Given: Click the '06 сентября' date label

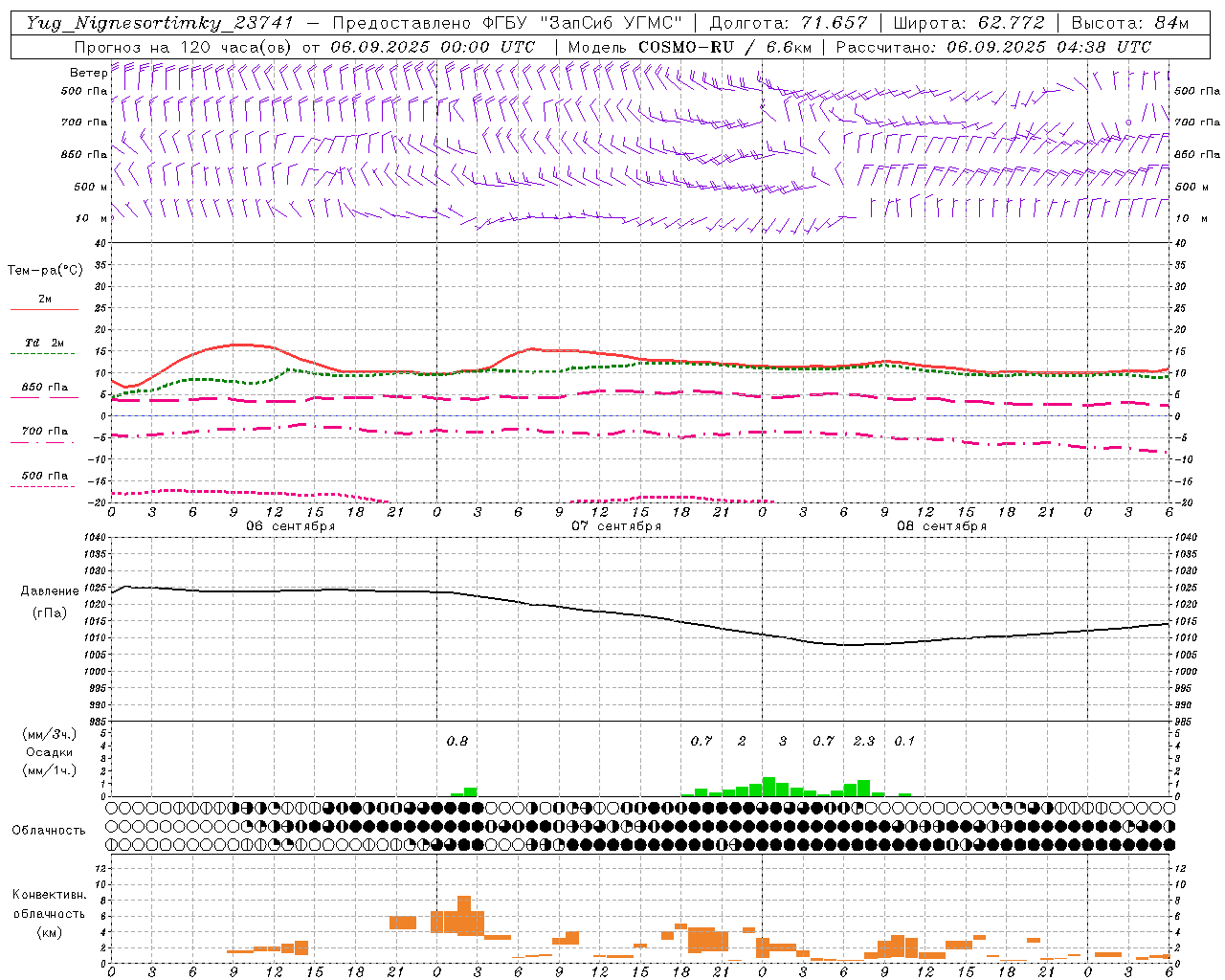Looking at the screenshot, I should (x=291, y=526).
